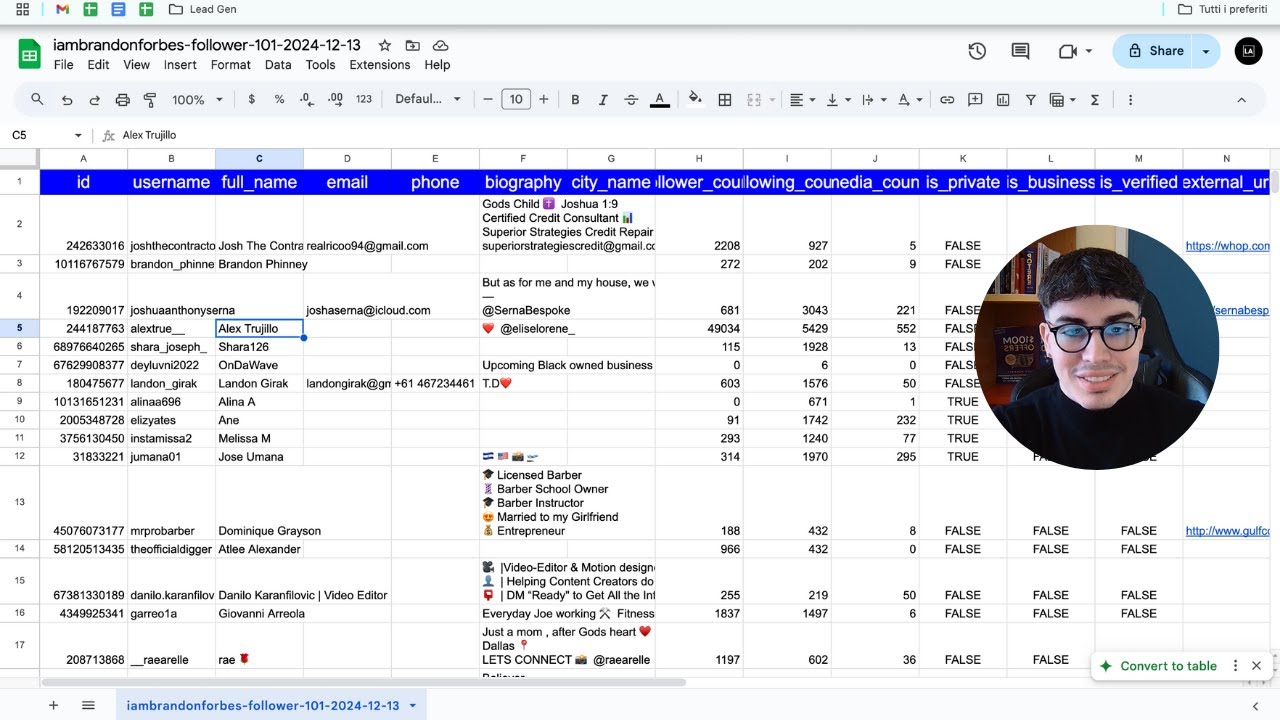This screenshot has width=1280, height=720.
Task: Open the View menu
Action: coord(136,65)
